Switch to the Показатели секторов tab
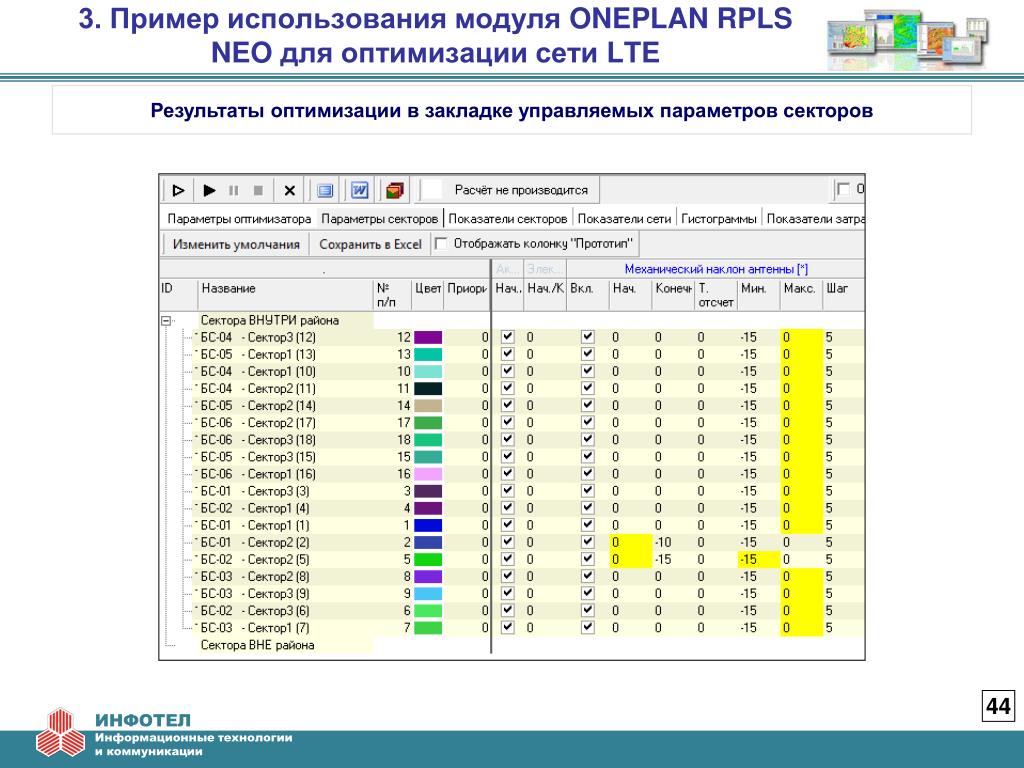Image resolution: width=1024 pixels, height=768 pixels. pos(507,219)
